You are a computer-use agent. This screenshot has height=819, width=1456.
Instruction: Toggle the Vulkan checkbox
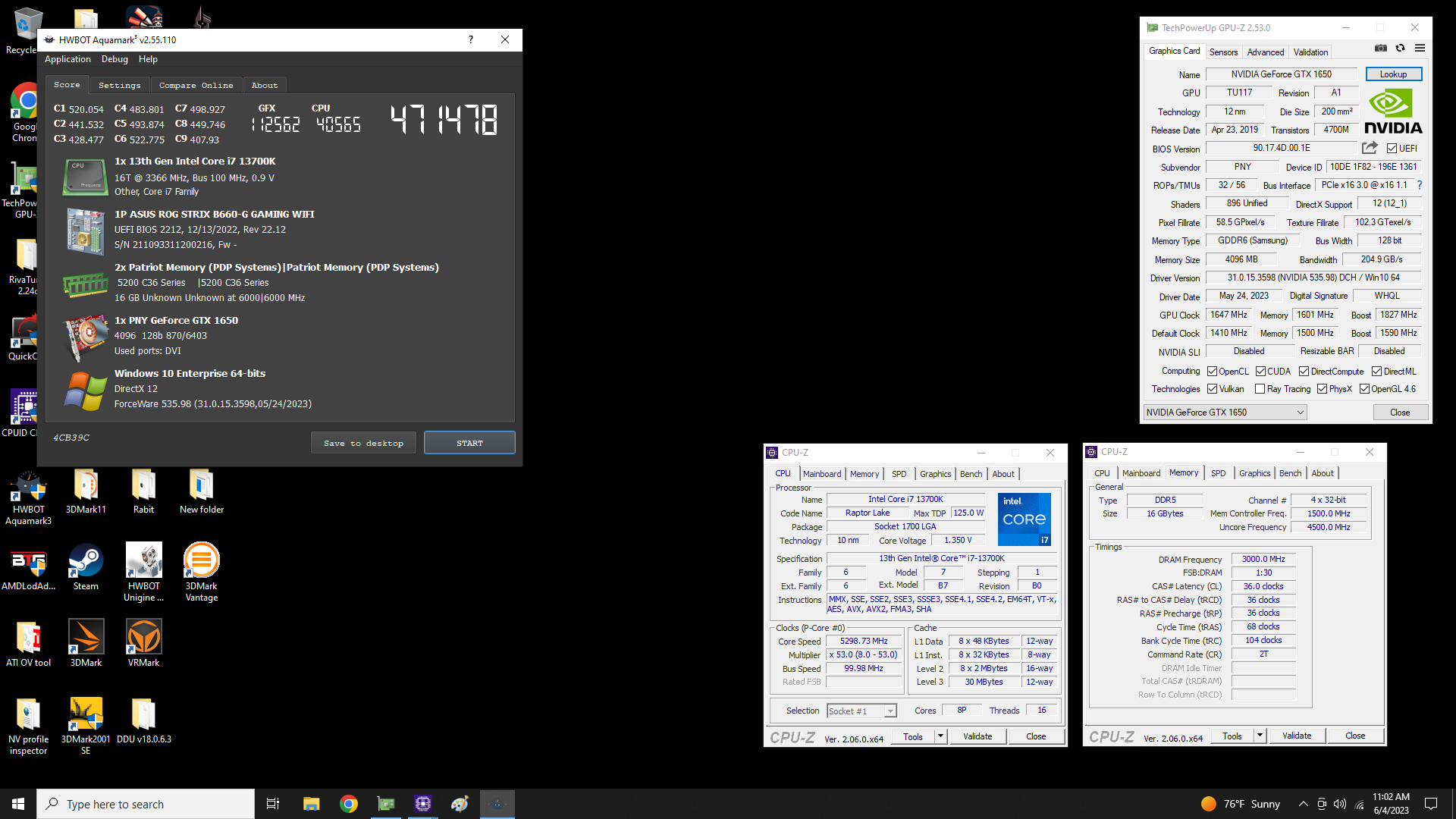coord(1212,389)
